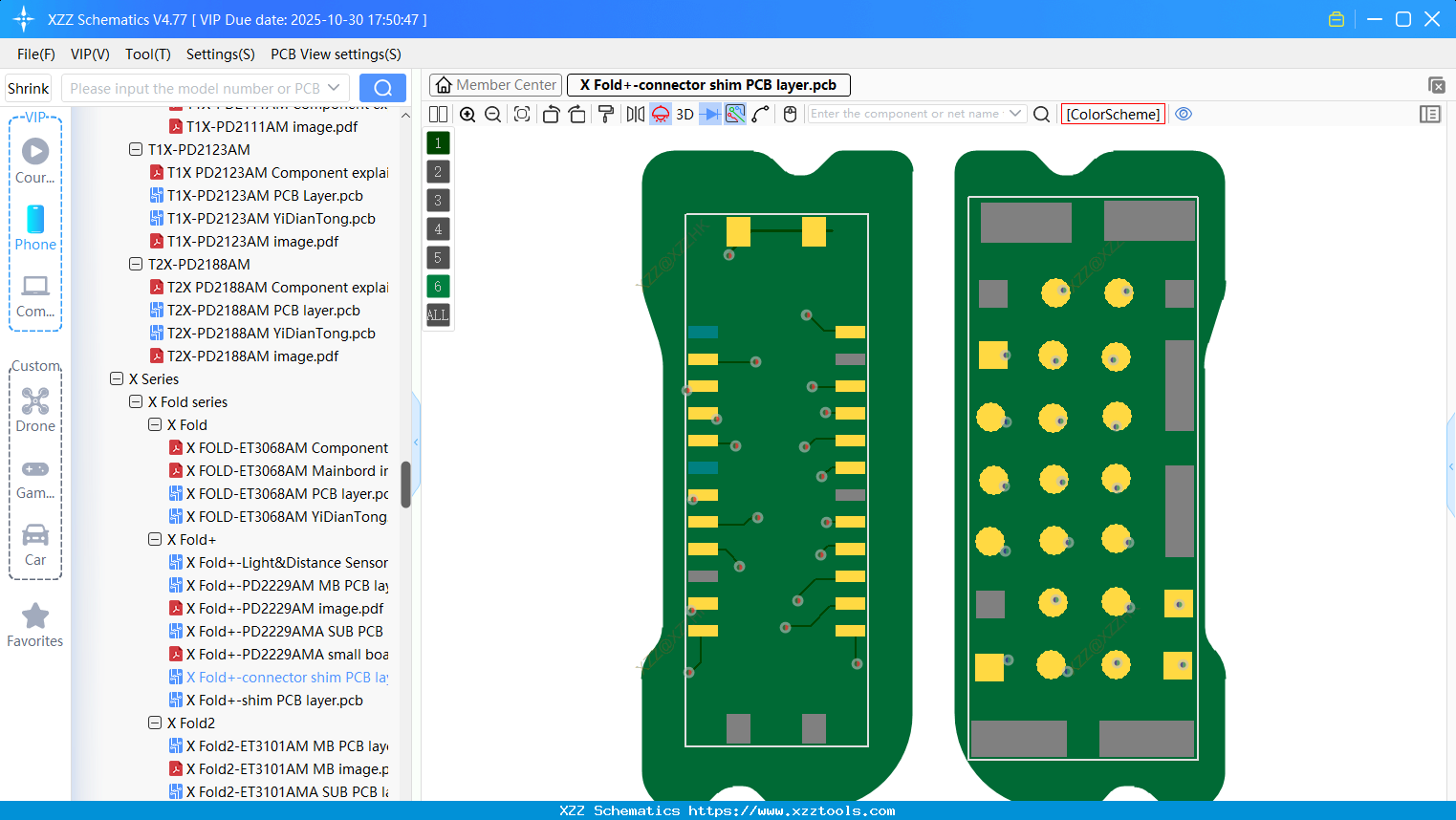The width and height of the screenshot is (1456, 820).
Task: Click the split-screen view icon
Action: (437, 114)
